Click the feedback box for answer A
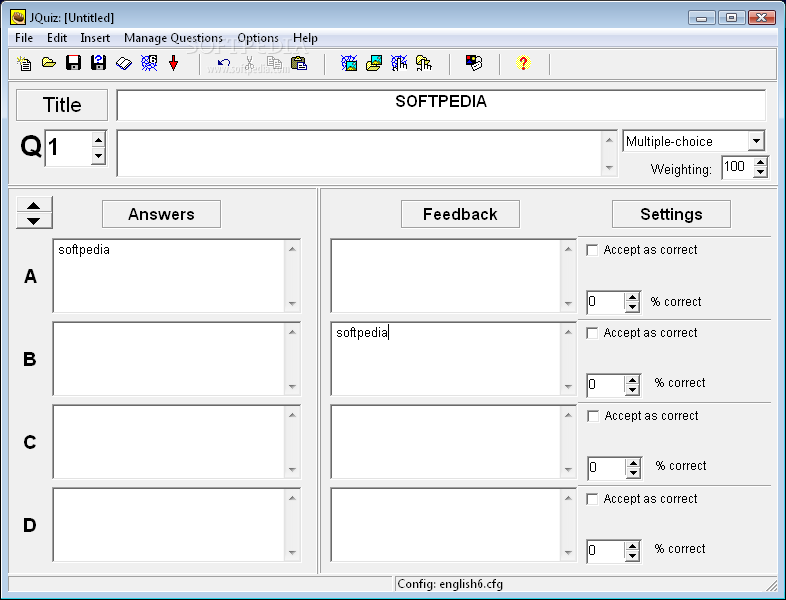This screenshot has height=600, width=786. coord(446,276)
